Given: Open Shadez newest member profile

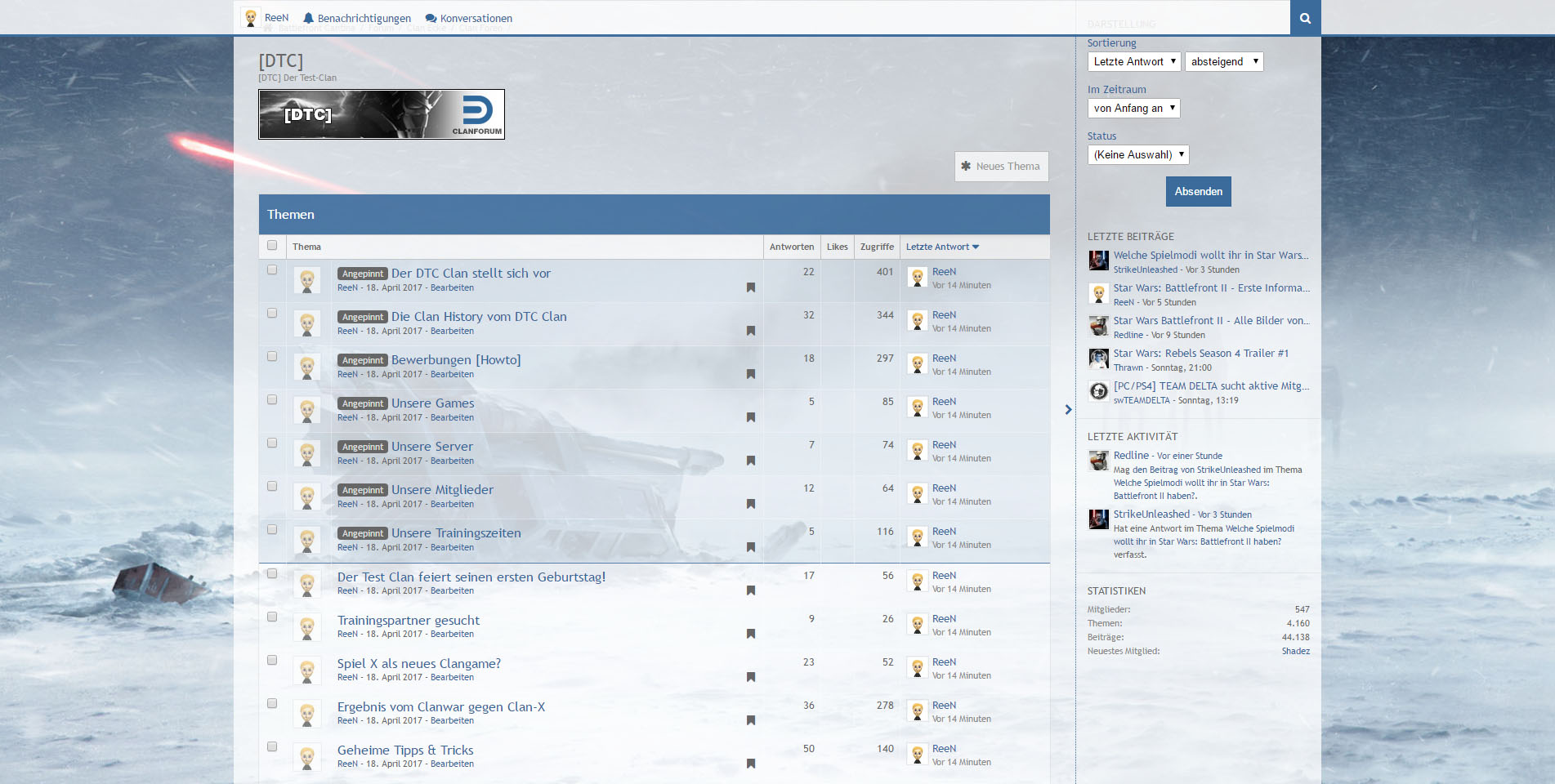Looking at the screenshot, I should (x=1295, y=651).
